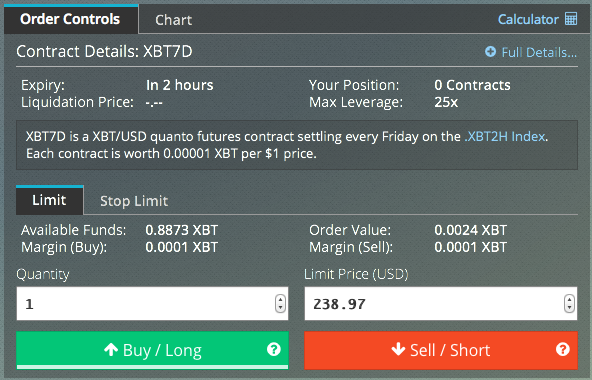592x380 pixels.
Task: Switch to the Stop Limit tab
Action: [134, 201]
